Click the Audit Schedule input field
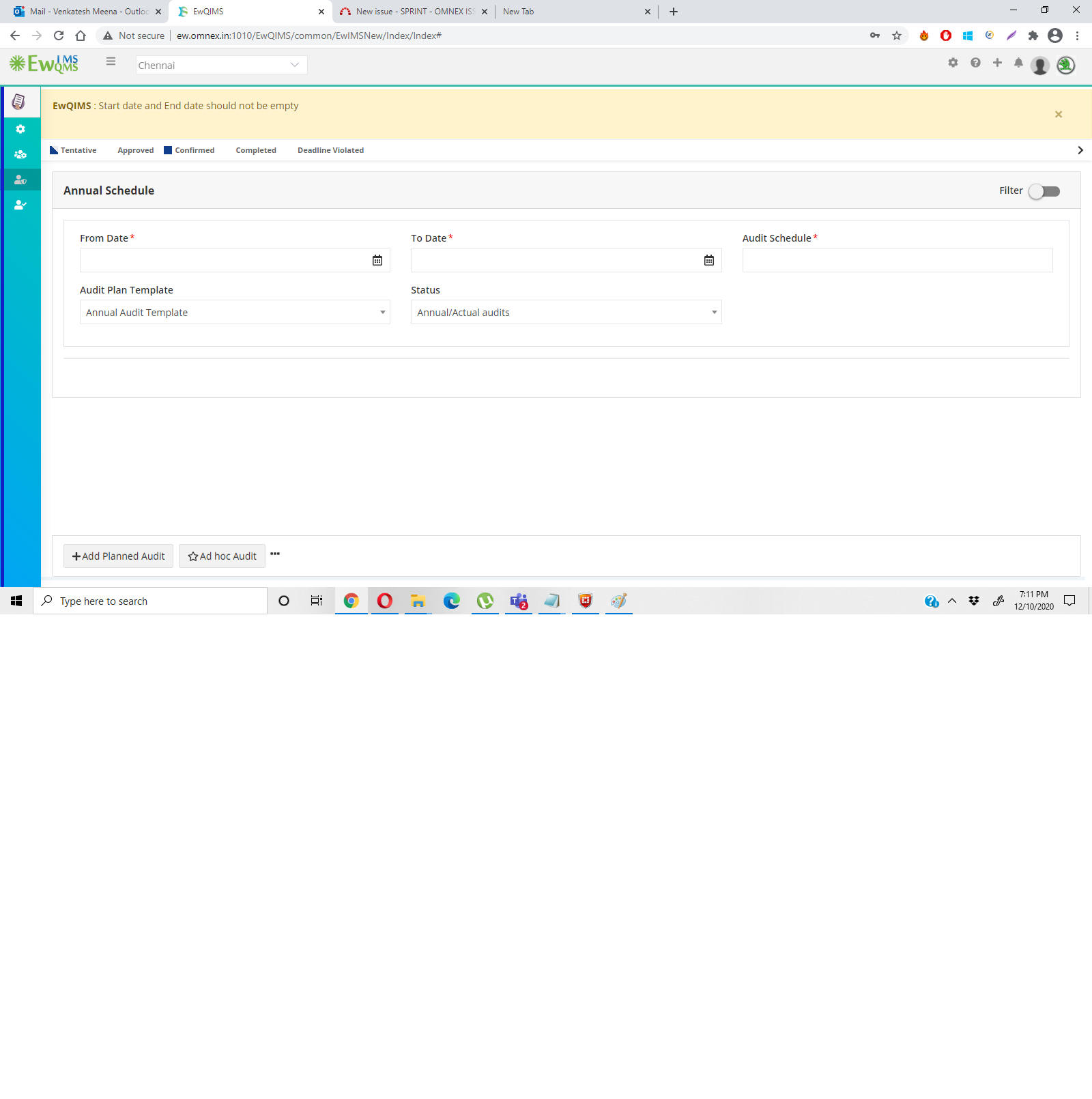Screen dimensions: 1092x1099 pyautogui.click(x=897, y=260)
